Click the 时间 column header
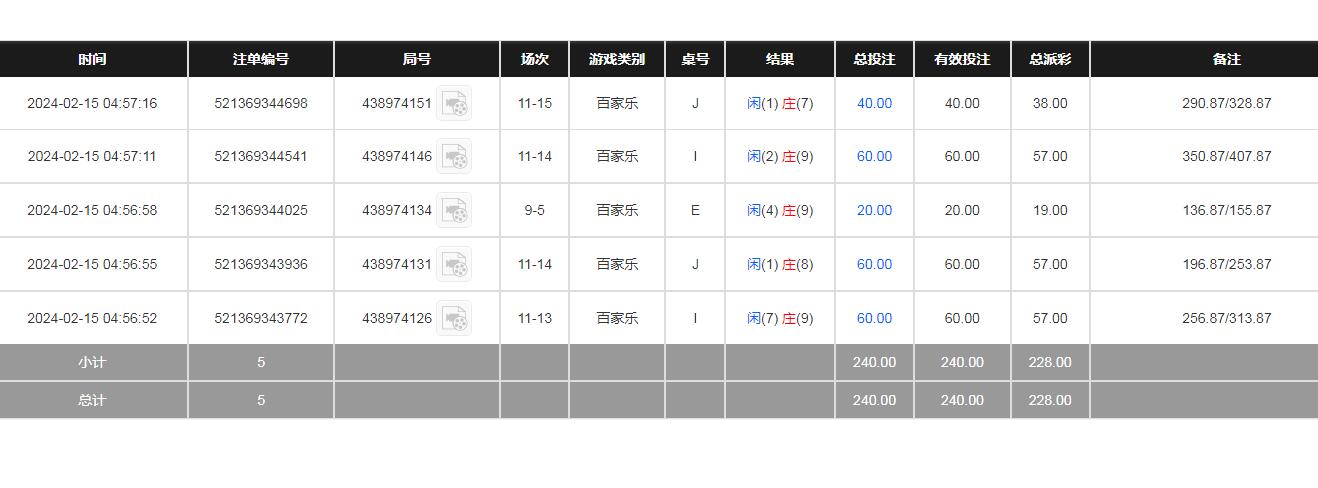 [x=92, y=59]
